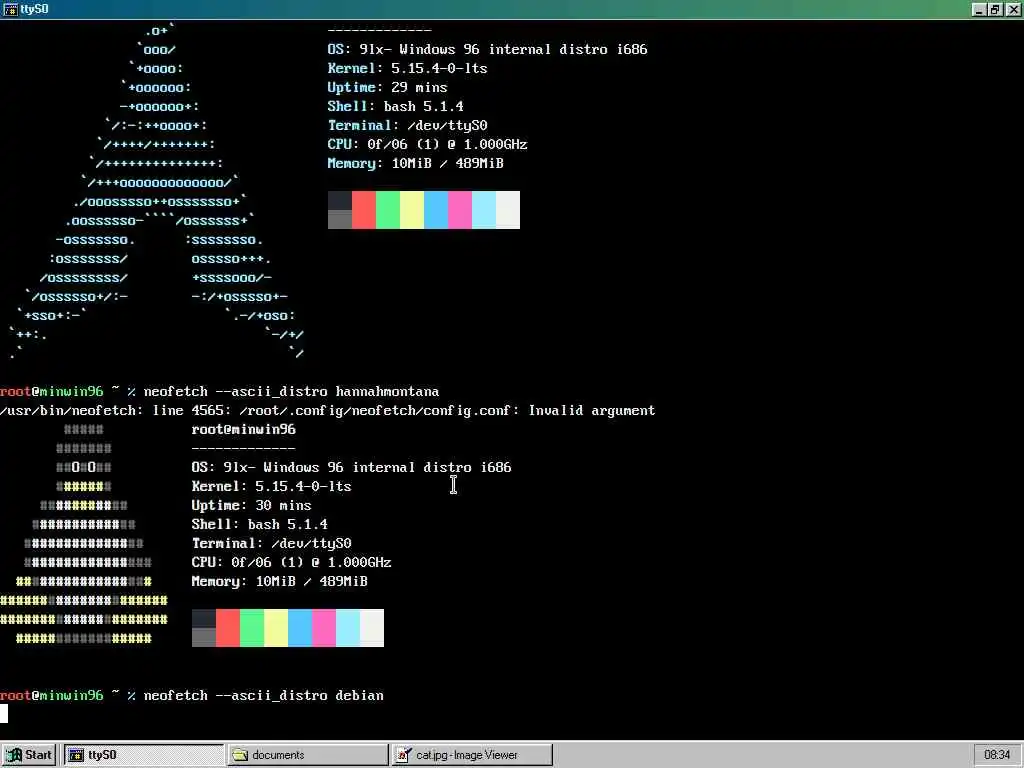1024x768 pixels.
Task: Click white swatch in lower color palette
Action: pos(372,628)
